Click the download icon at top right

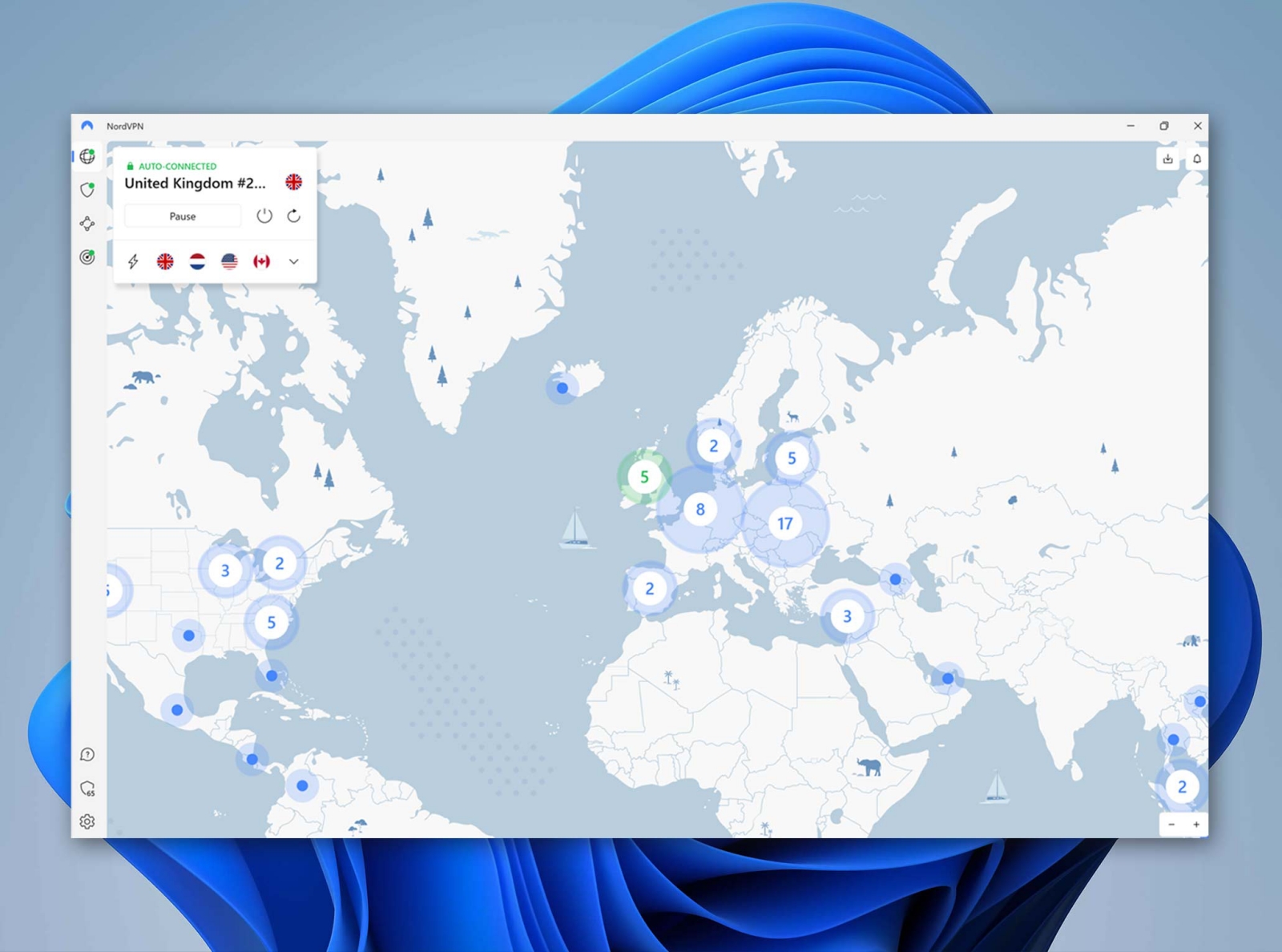[1167, 159]
